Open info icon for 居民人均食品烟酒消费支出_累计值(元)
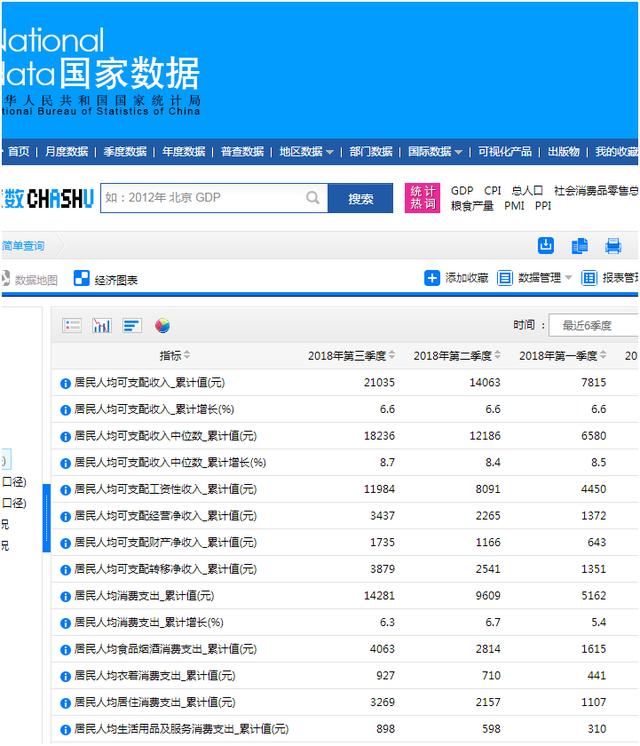The width and height of the screenshot is (640, 746). tap(65, 649)
